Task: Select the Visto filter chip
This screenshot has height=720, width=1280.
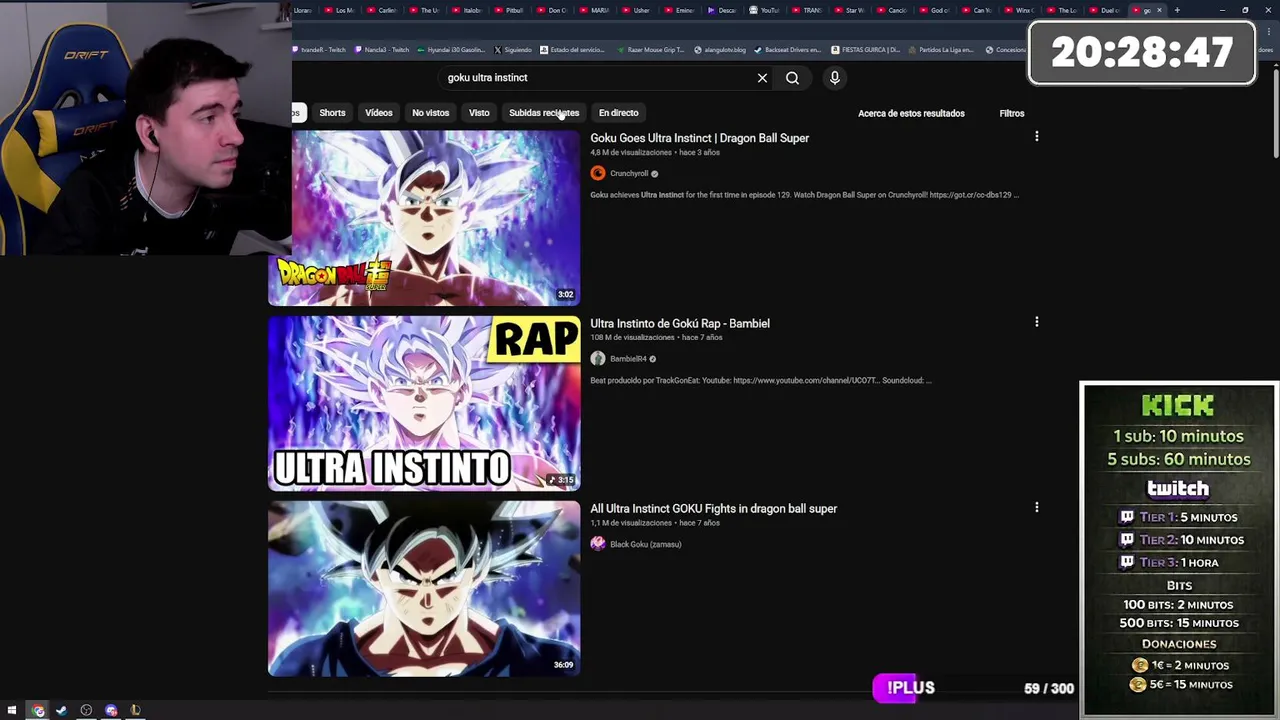Action: tap(479, 113)
